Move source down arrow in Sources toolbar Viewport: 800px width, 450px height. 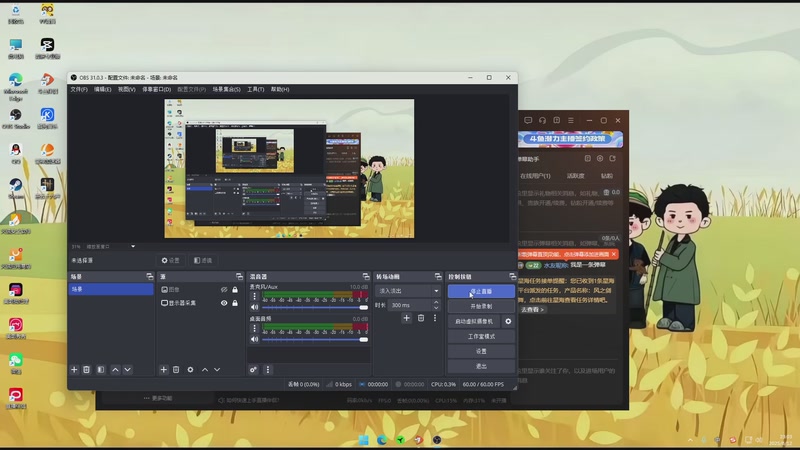tap(217, 369)
